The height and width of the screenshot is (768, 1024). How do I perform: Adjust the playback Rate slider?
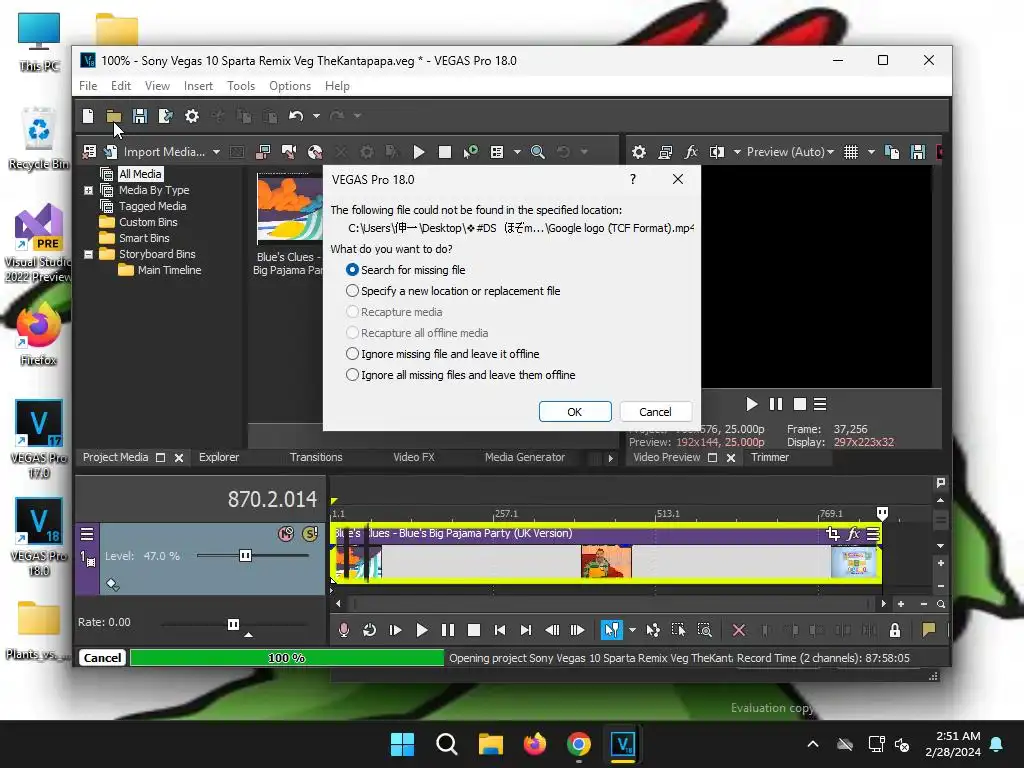click(233, 624)
